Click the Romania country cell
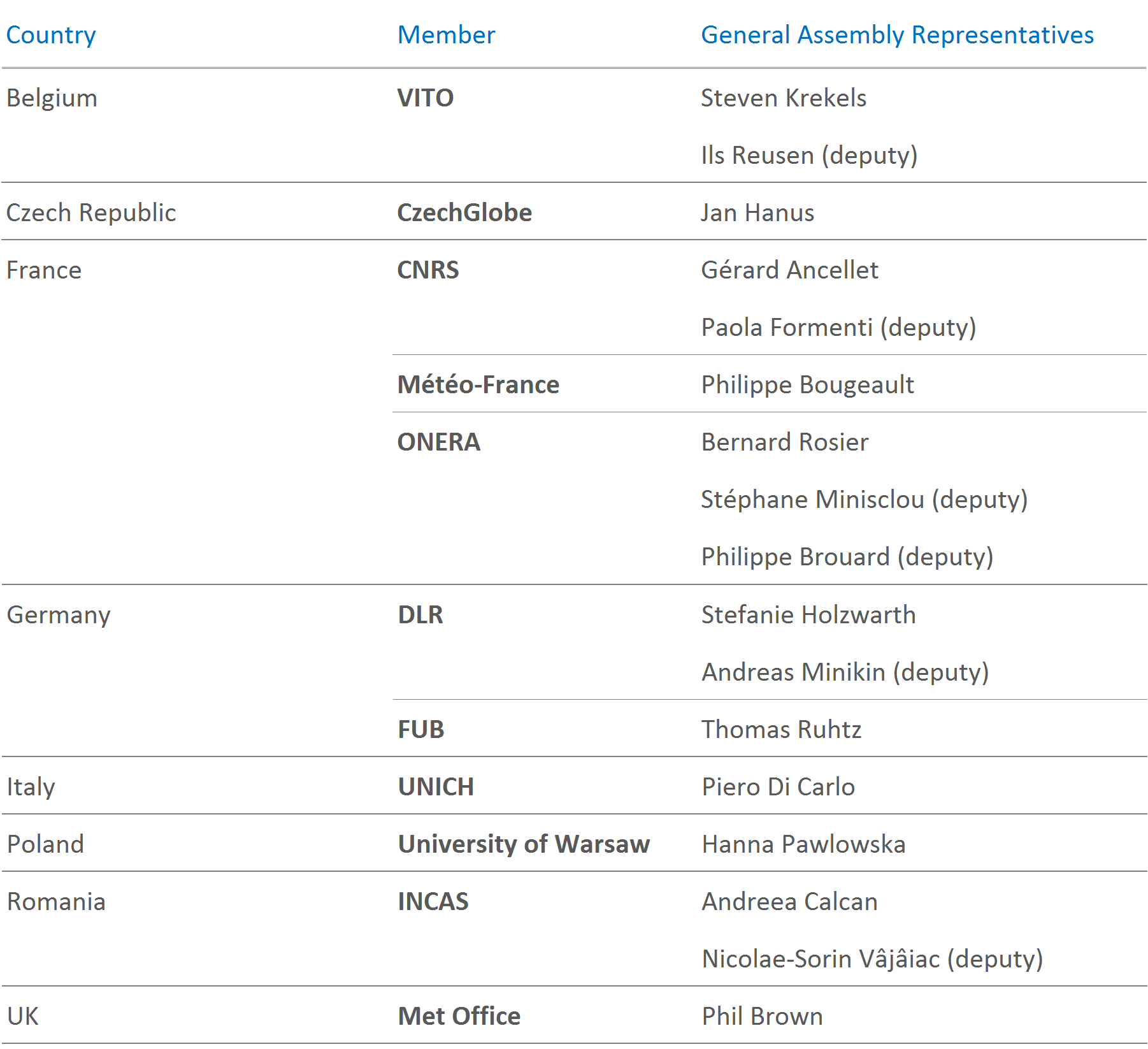This screenshot has height=1049, width=1148. (x=56, y=902)
